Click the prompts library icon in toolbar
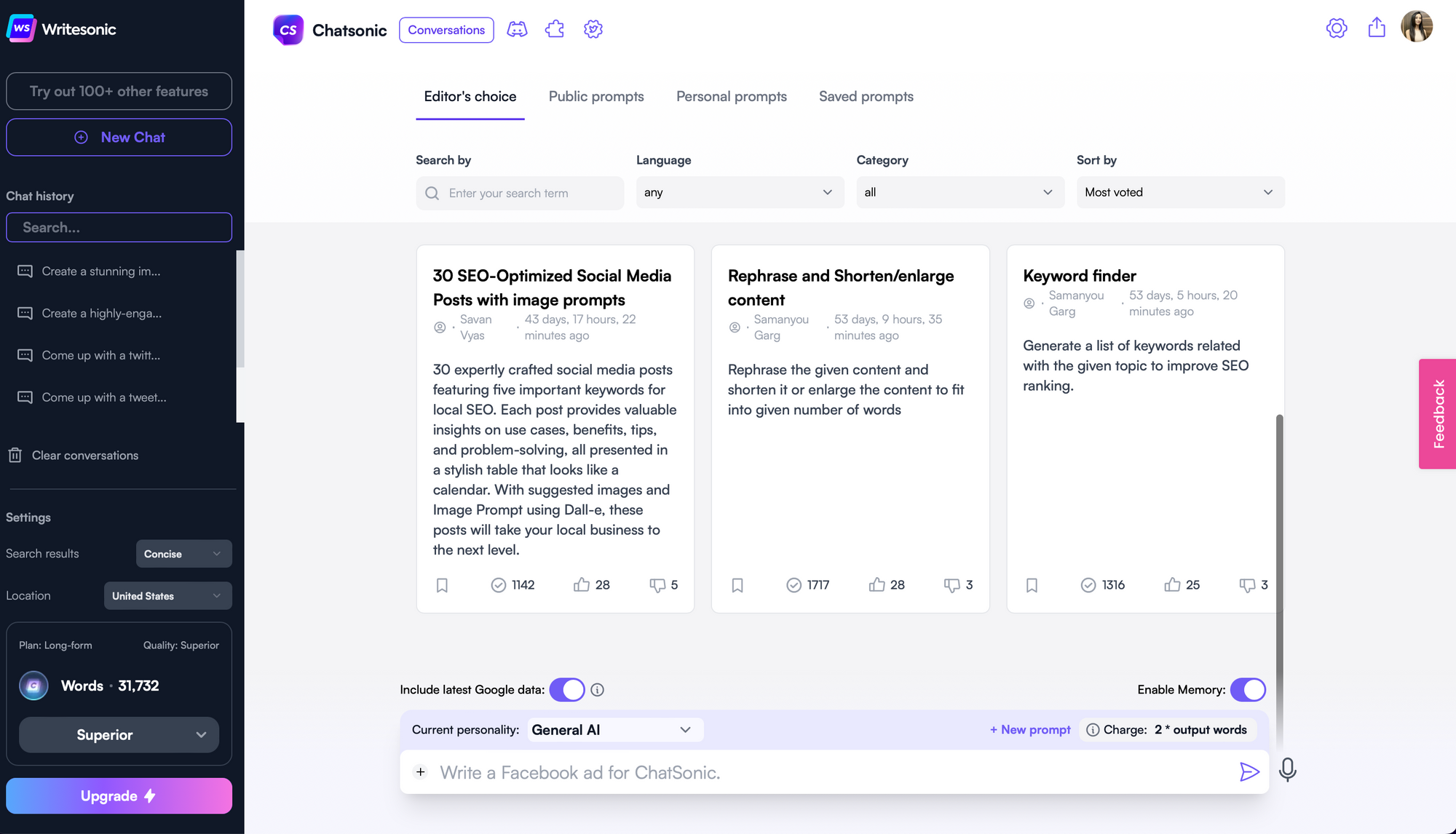 click(x=555, y=29)
